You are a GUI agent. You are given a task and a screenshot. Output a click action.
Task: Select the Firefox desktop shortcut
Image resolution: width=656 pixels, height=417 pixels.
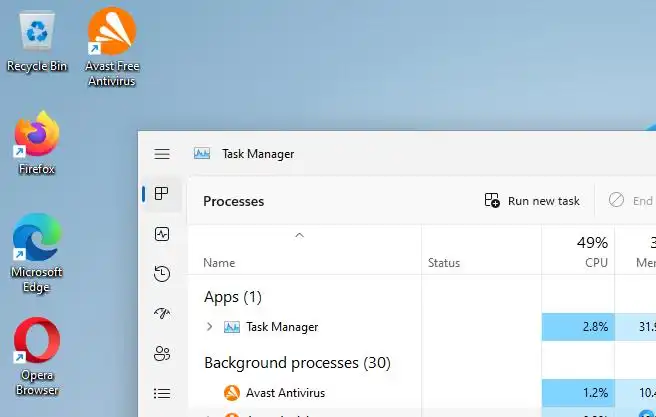37,143
